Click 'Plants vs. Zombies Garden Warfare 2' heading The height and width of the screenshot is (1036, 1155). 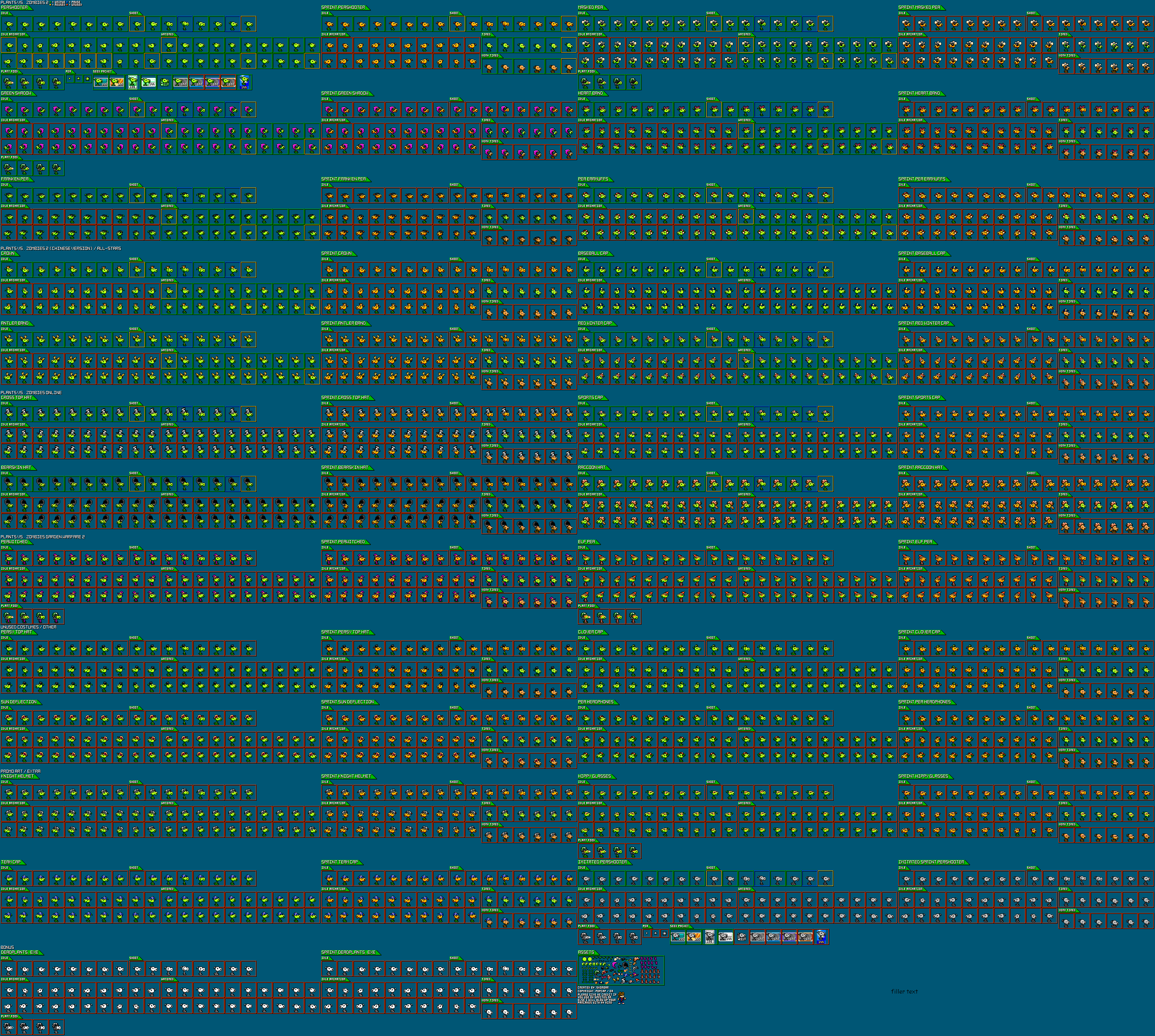[43, 537]
